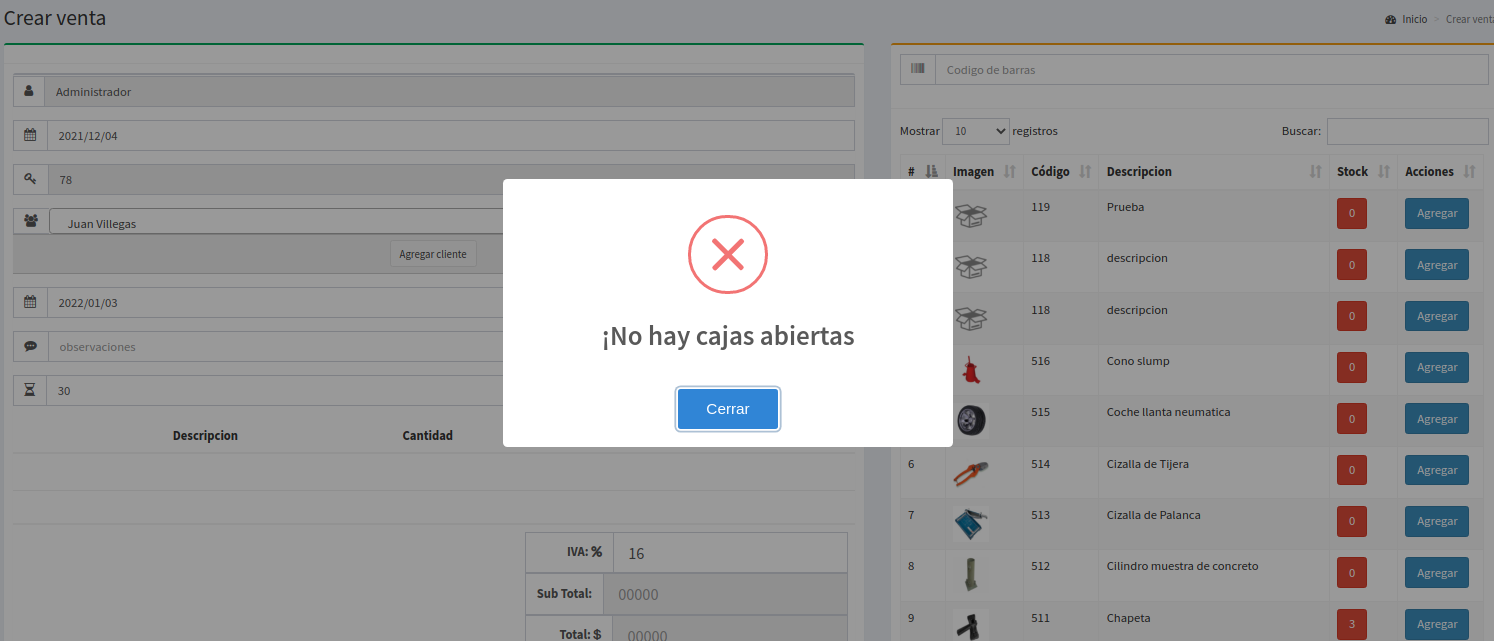
Task: Close the error dialog with Cerrar button
Action: click(x=727, y=409)
